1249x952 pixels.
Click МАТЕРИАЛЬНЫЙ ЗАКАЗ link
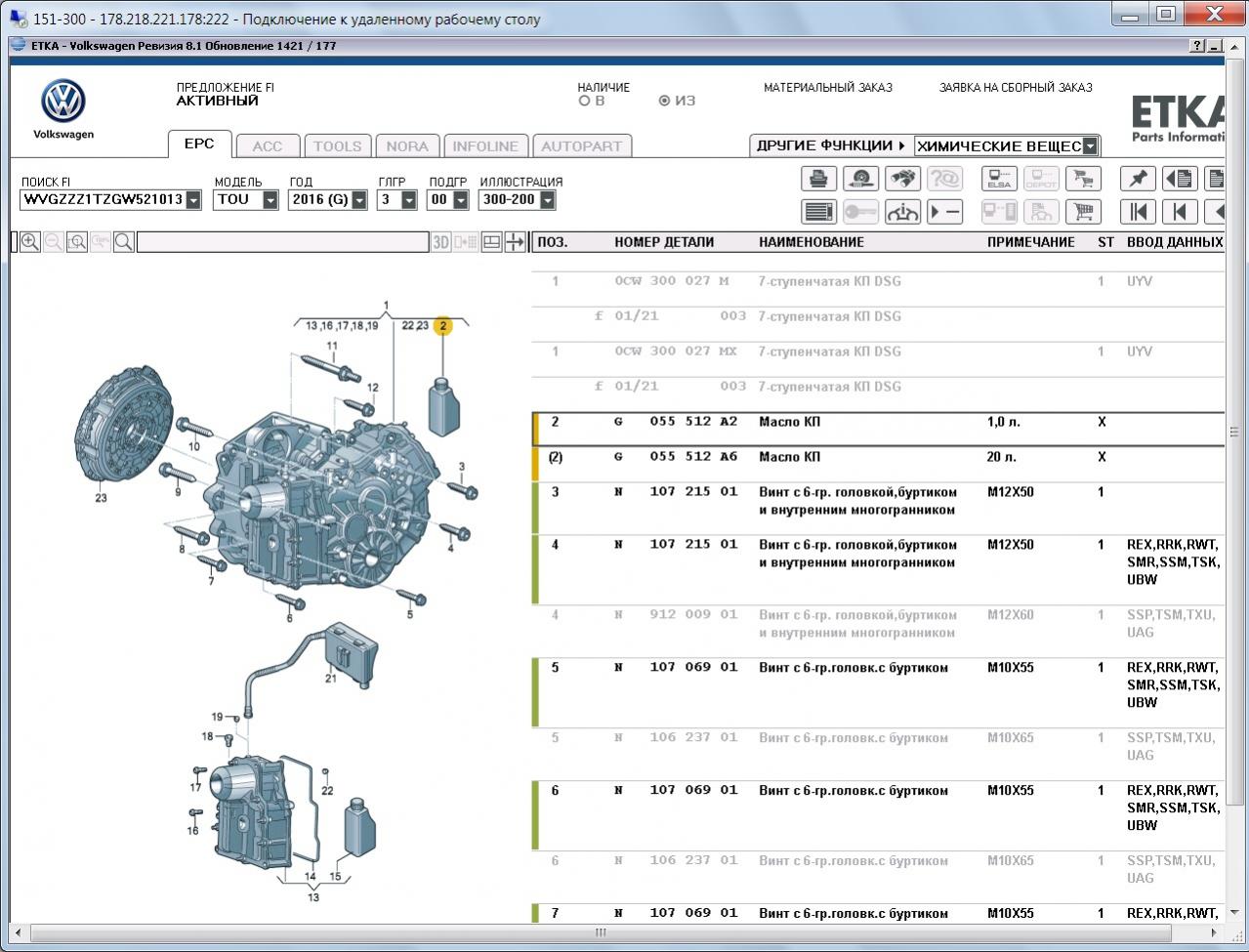(x=828, y=88)
